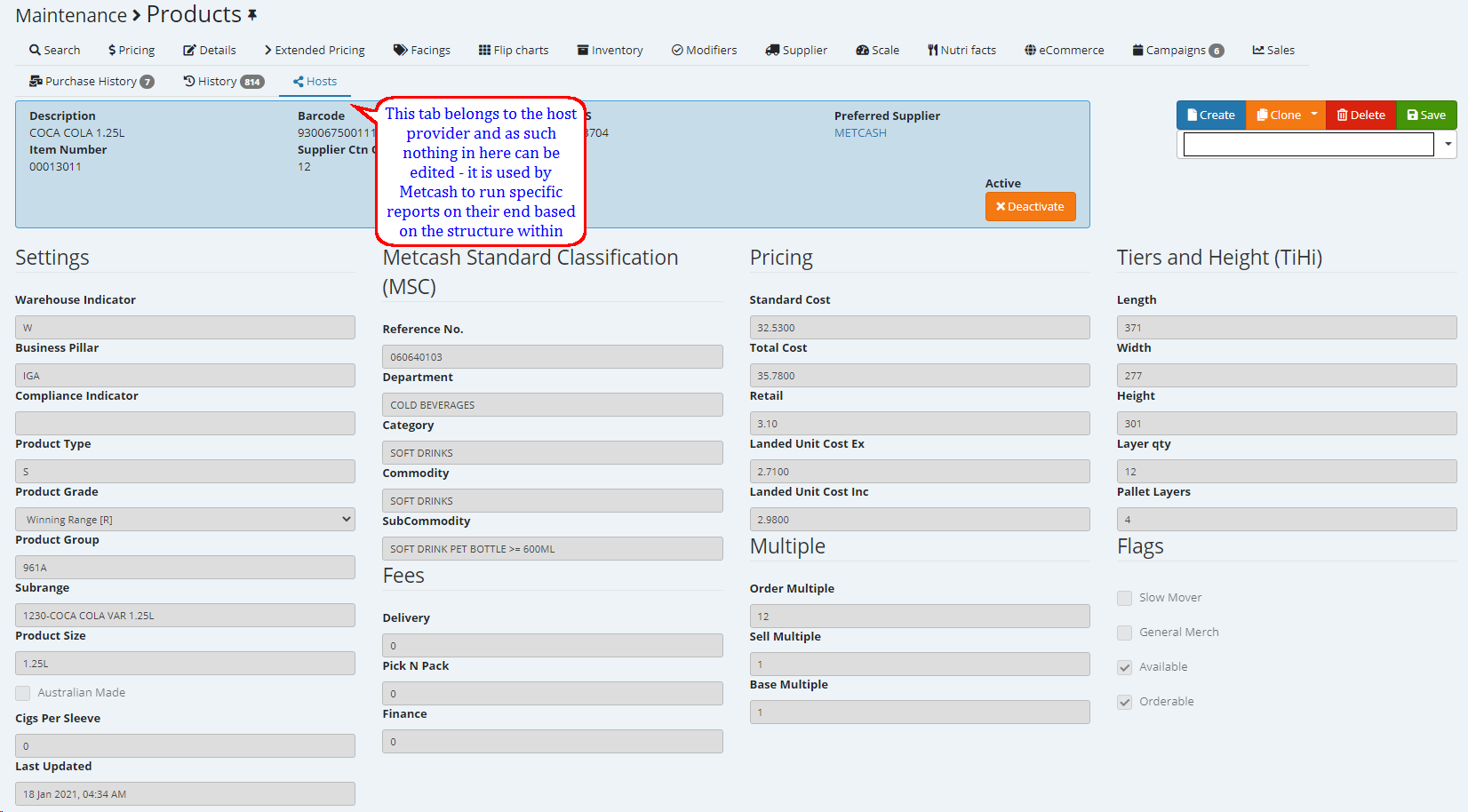The height and width of the screenshot is (812, 1468).
Task: Click the Search tab magnifier icon
Action: pyautogui.click(x=35, y=51)
